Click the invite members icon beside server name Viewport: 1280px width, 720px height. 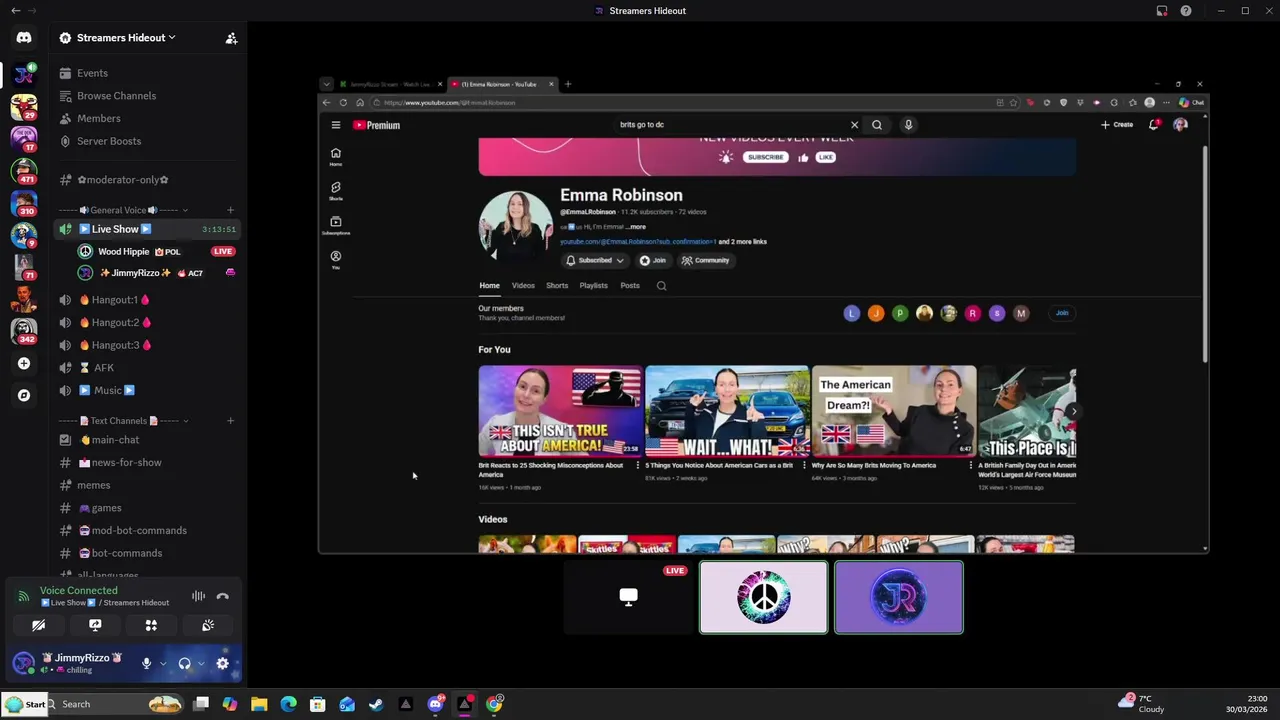click(231, 38)
